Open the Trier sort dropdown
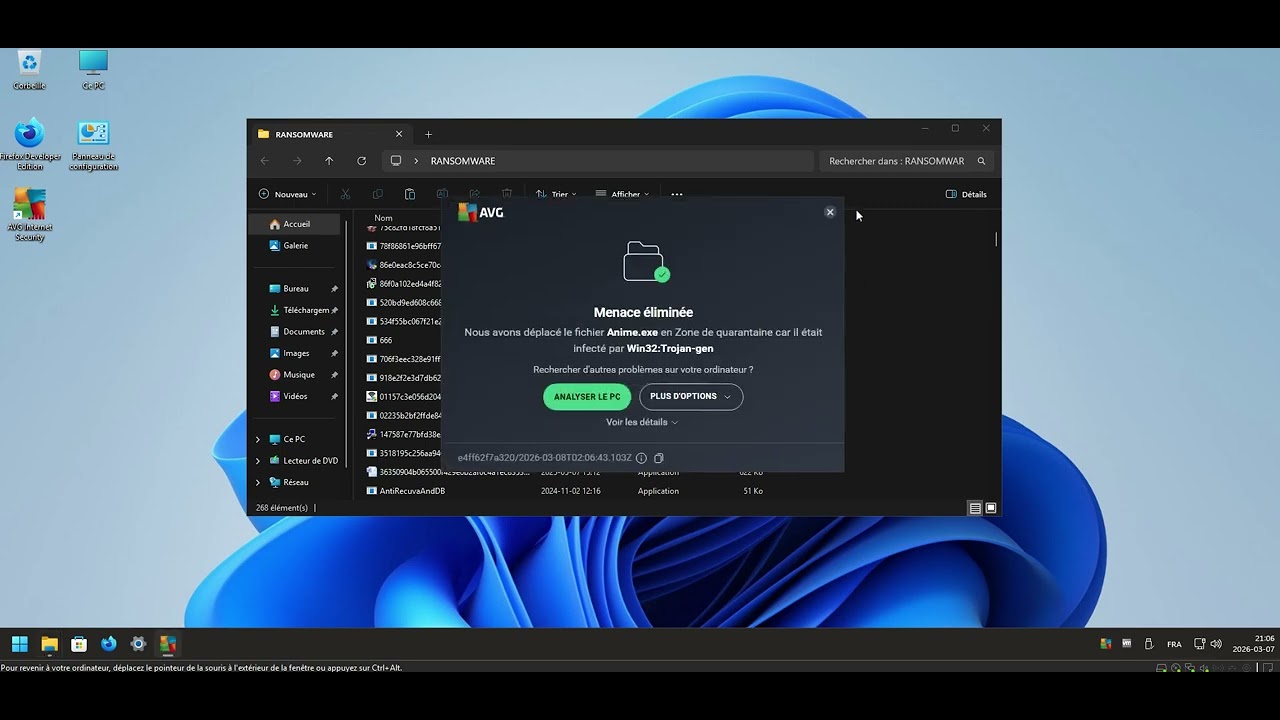1280x720 pixels. coord(557,194)
